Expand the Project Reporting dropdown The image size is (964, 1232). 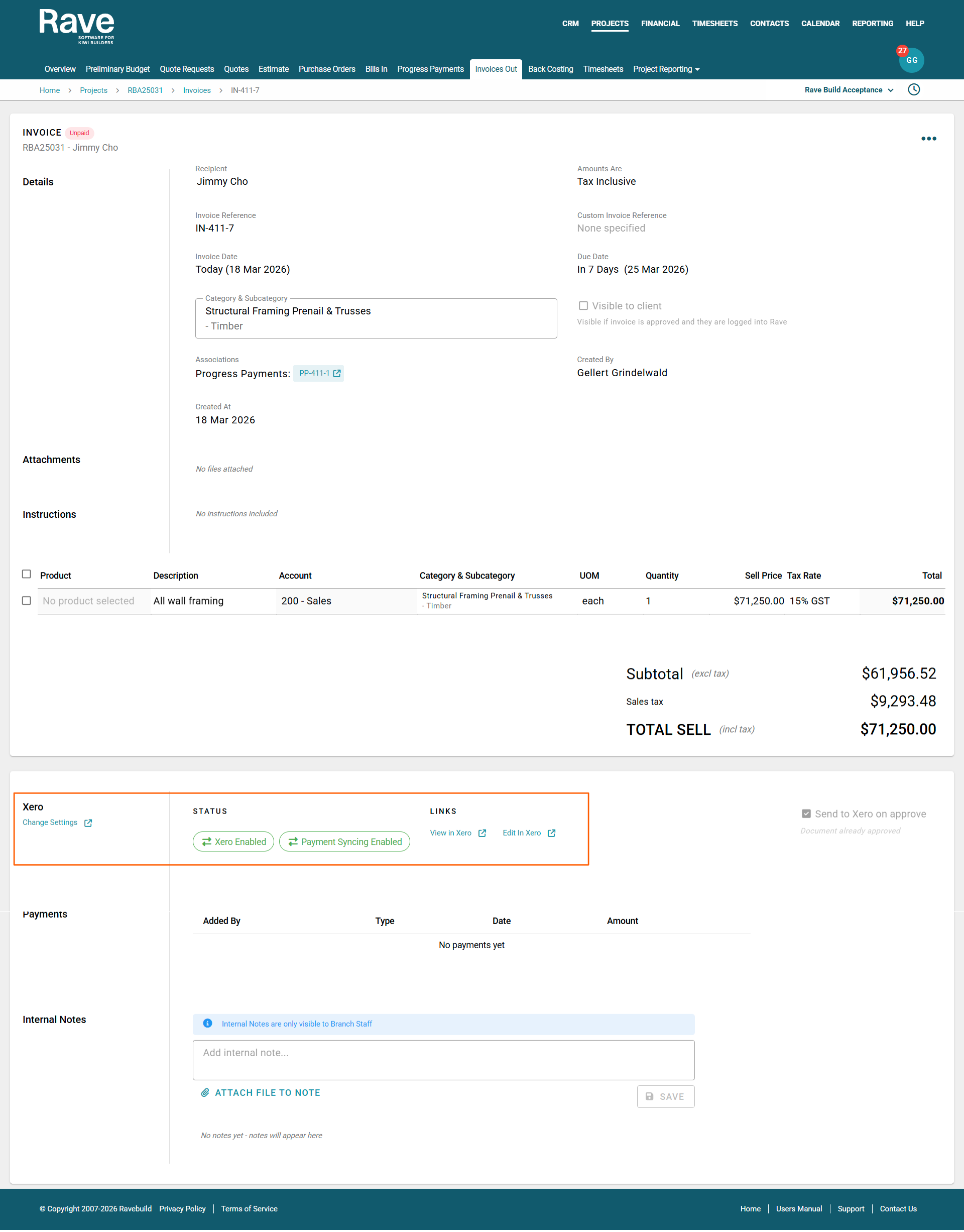click(666, 69)
